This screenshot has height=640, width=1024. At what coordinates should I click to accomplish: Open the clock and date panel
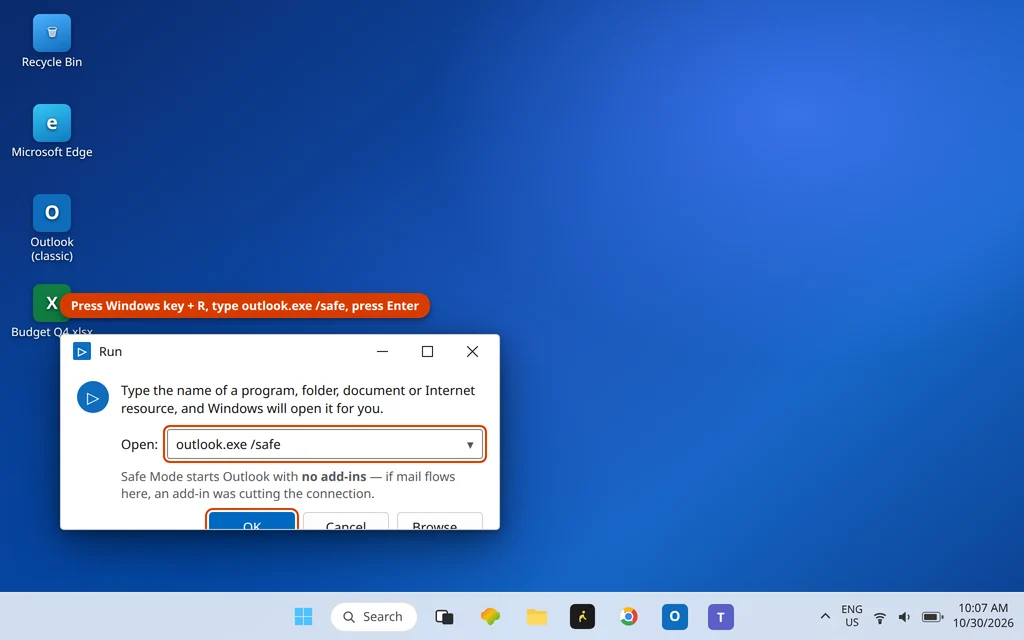[983, 616]
